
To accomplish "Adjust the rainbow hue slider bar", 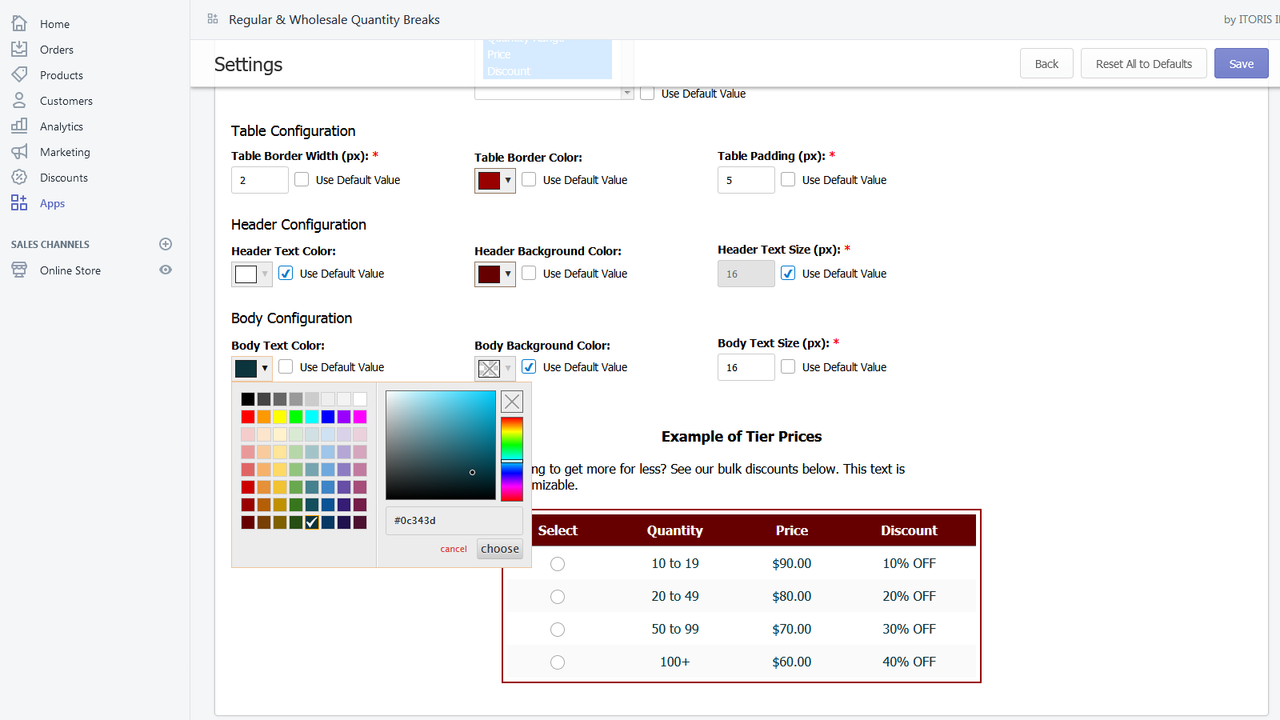I will [512, 458].
